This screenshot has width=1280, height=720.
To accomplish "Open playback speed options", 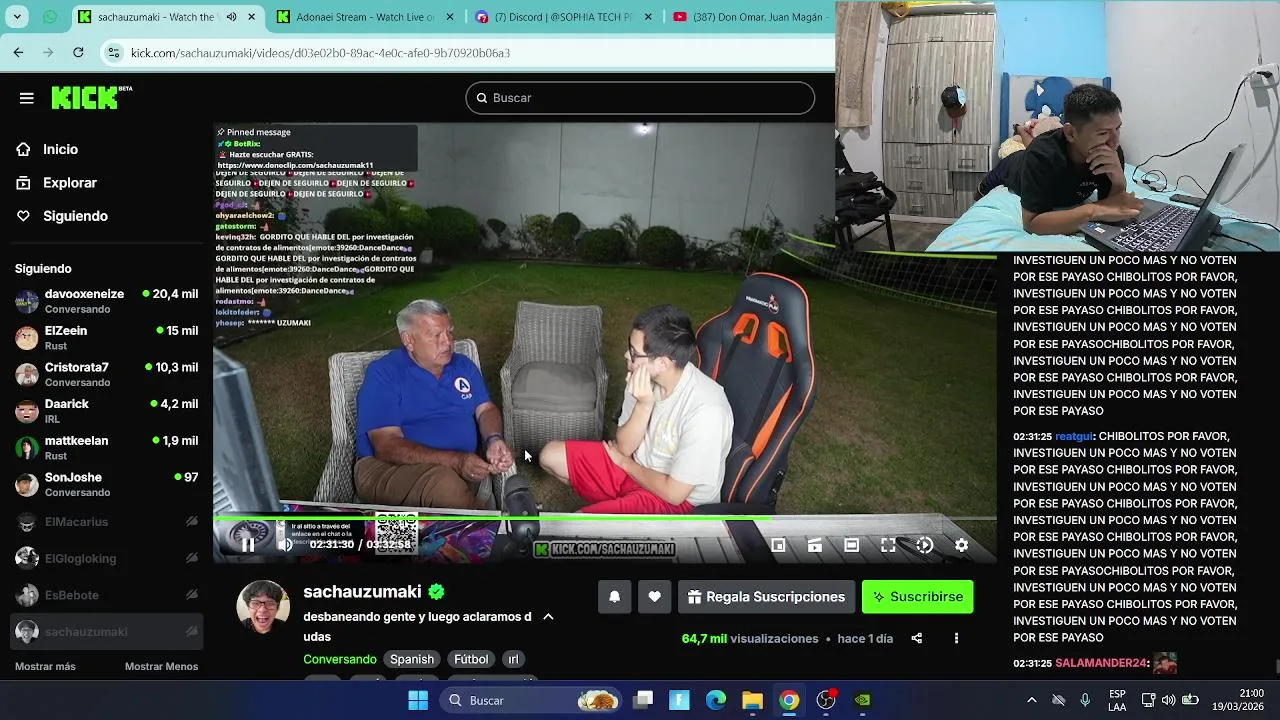I will 925,545.
